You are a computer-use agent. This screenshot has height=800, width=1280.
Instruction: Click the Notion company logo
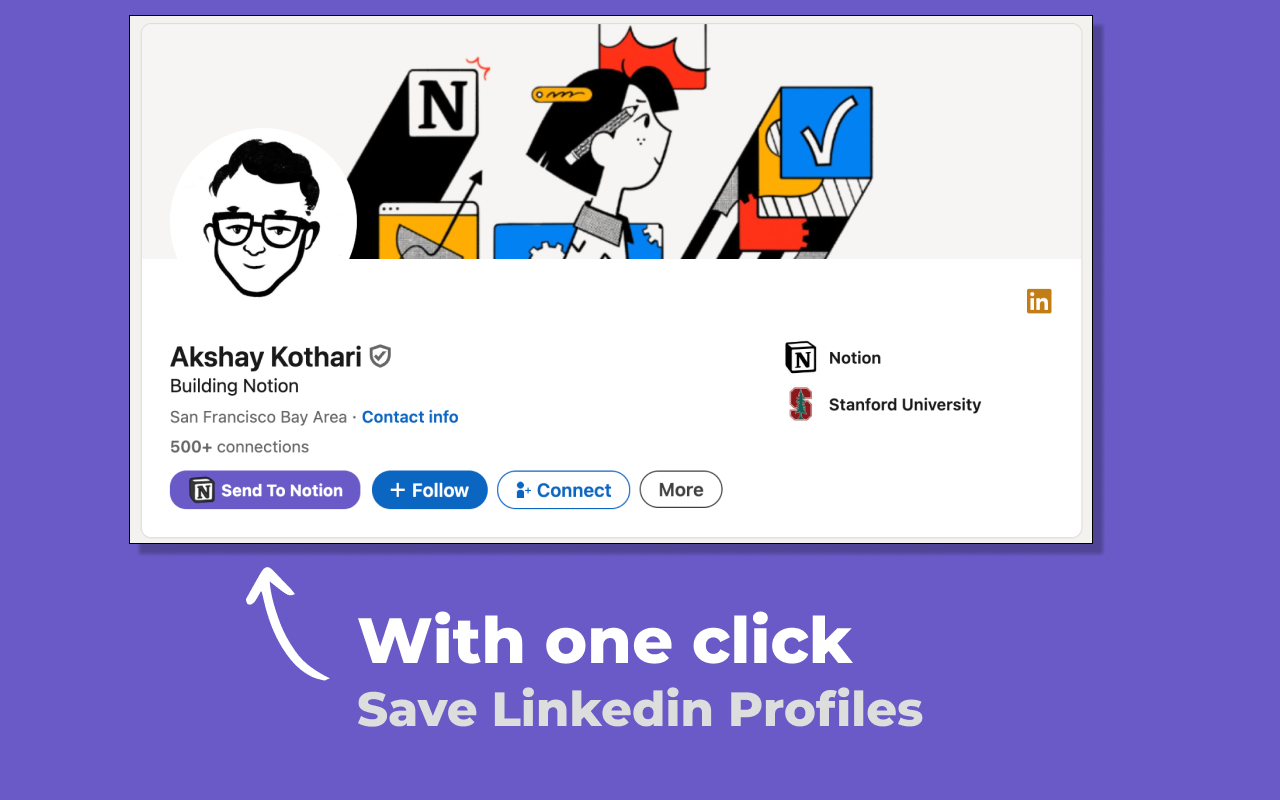tap(800, 357)
